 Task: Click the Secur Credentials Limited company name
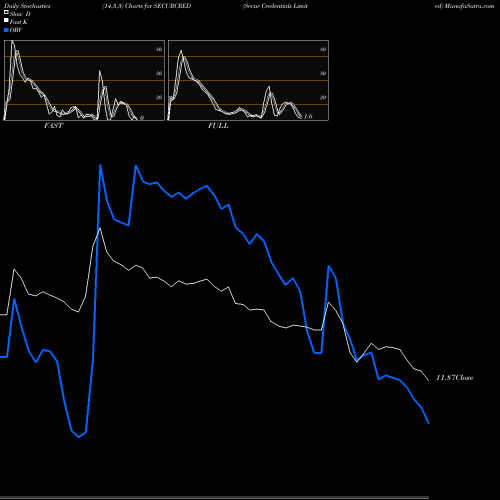[275, 6]
